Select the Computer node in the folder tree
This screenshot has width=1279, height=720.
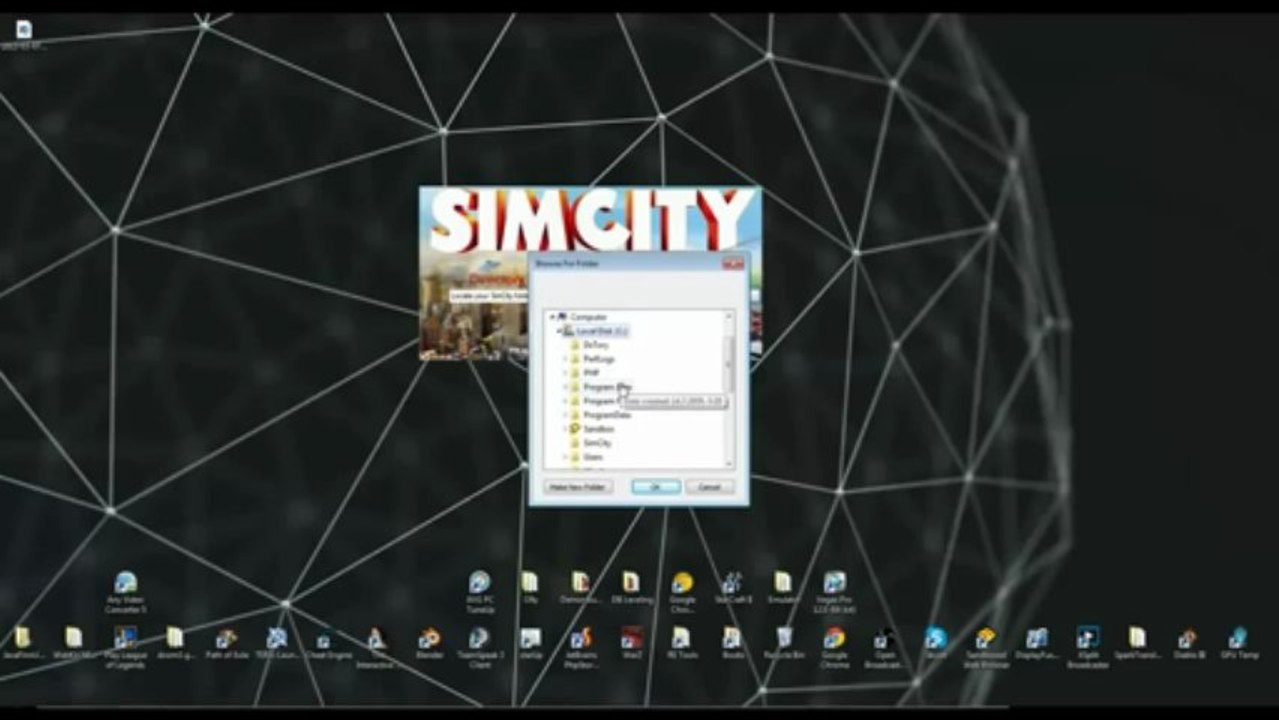click(588, 317)
